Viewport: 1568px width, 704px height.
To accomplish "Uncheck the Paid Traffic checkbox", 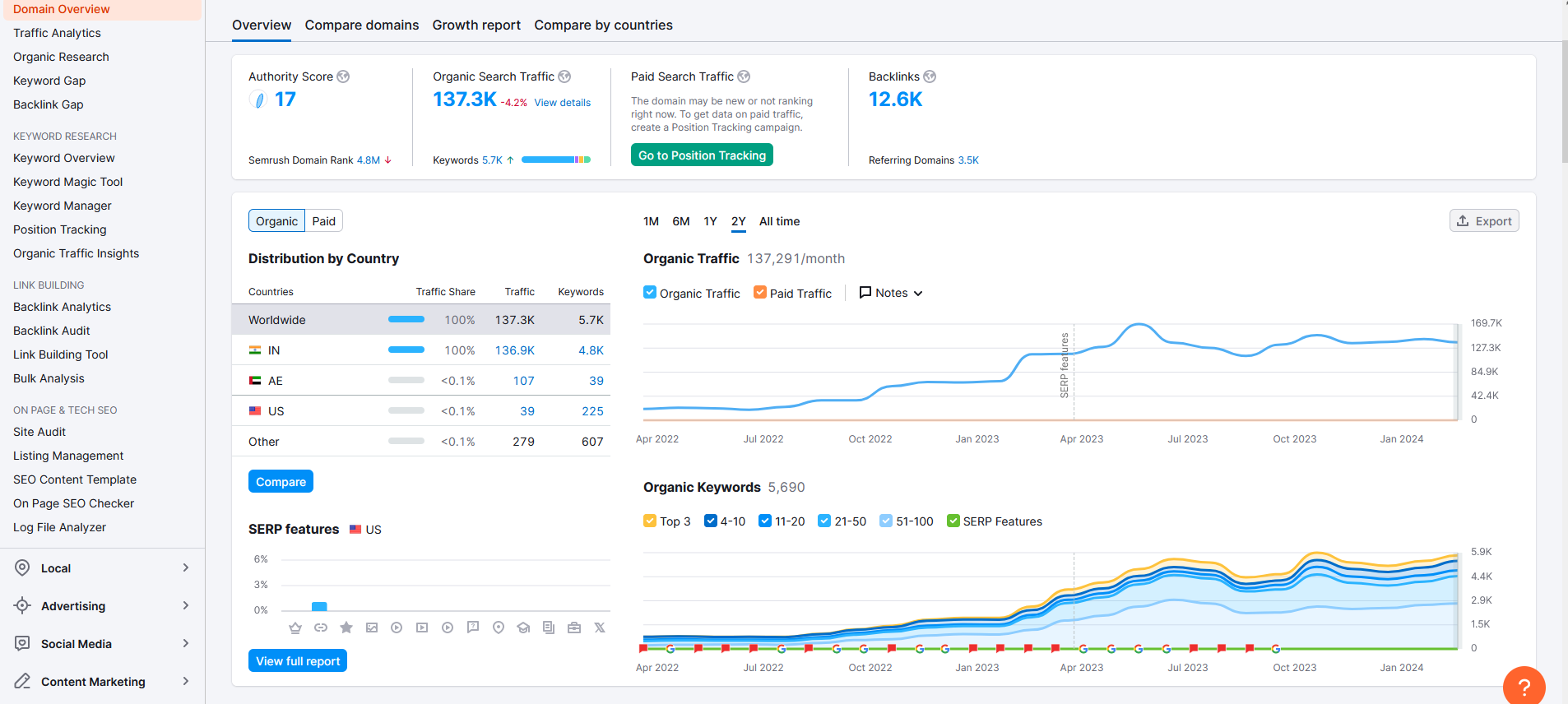I will [760, 293].
